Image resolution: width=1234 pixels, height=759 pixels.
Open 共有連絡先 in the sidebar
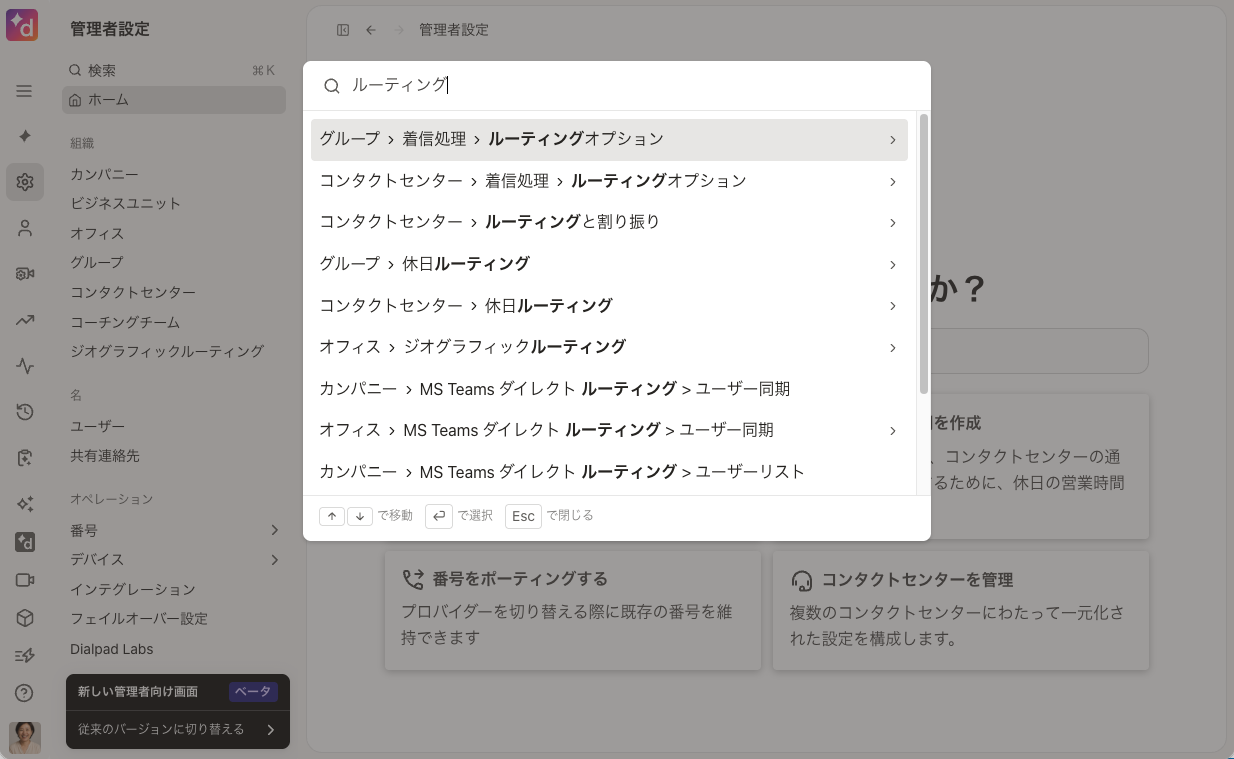(105, 455)
